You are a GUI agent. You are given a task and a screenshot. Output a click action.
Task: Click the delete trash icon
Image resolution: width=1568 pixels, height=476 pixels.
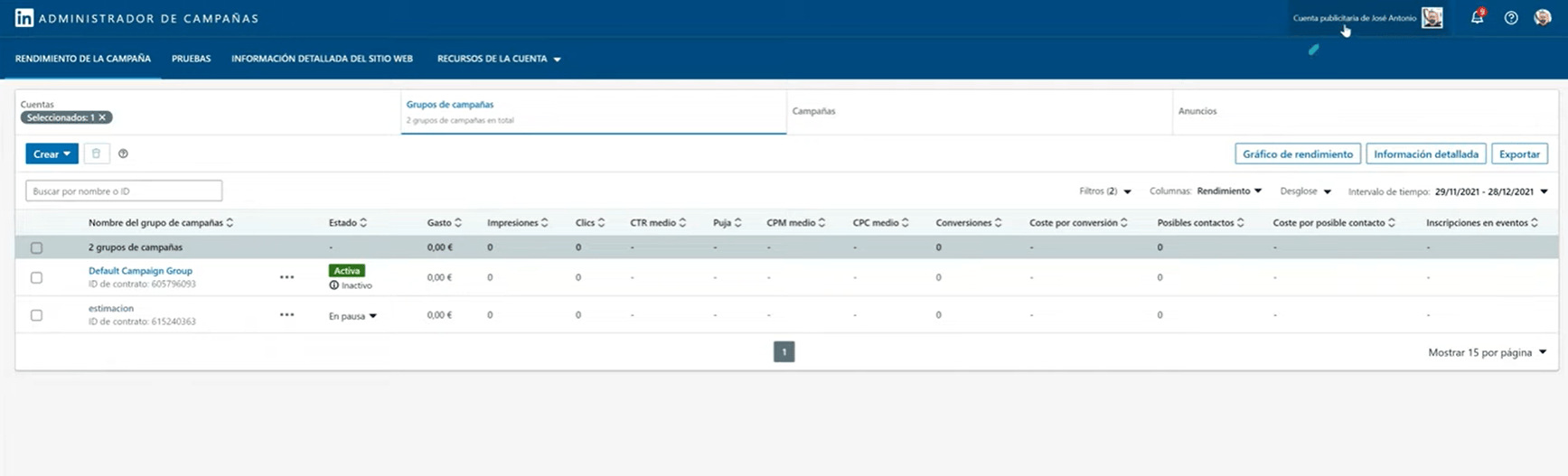coord(97,154)
